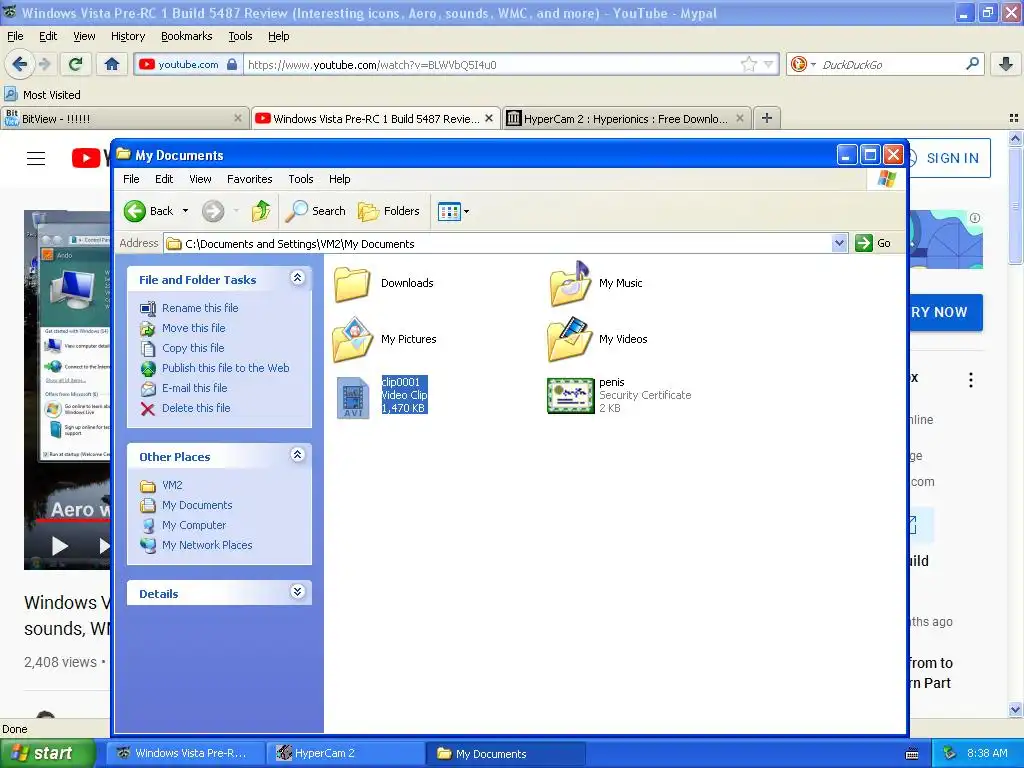Open Explorer File menu
The width and height of the screenshot is (1024, 768).
point(131,179)
